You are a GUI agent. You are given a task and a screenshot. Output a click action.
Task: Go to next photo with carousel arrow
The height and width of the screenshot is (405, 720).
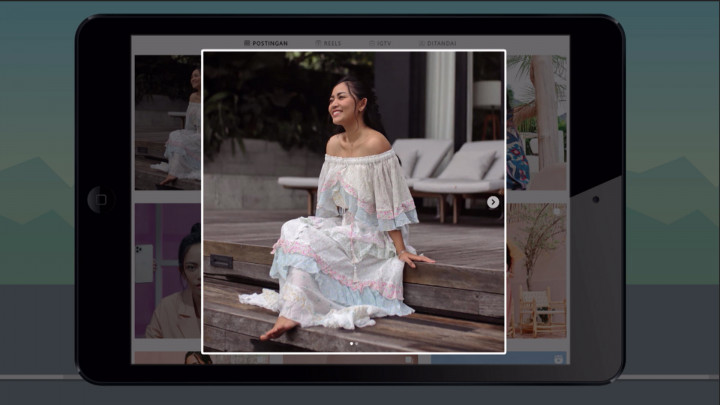coord(493,202)
